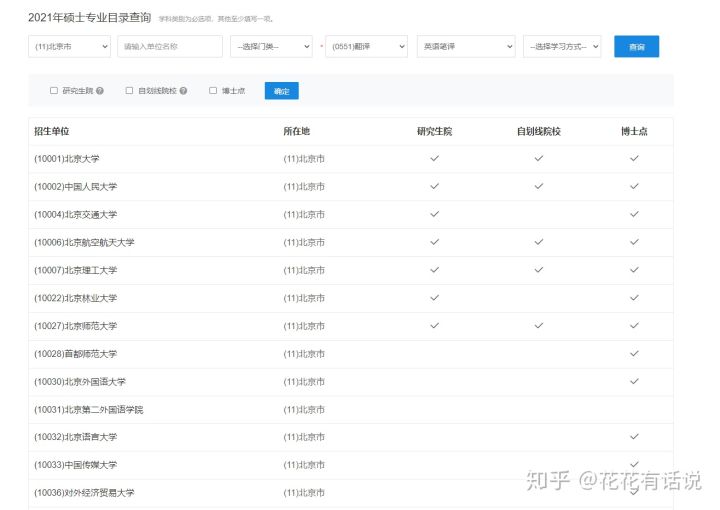Click 北京大学 row's 研究生院 checkmark
The width and height of the screenshot is (720, 510).
click(434, 158)
